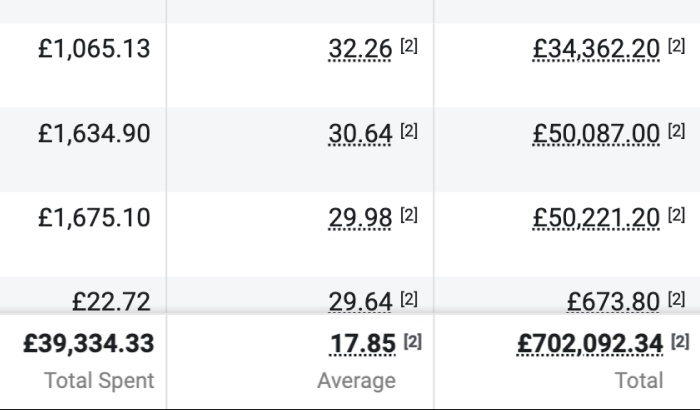The width and height of the screenshot is (700, 410).
Task: Click footnote [2] beside 29.98
Action: click(409, 214)
